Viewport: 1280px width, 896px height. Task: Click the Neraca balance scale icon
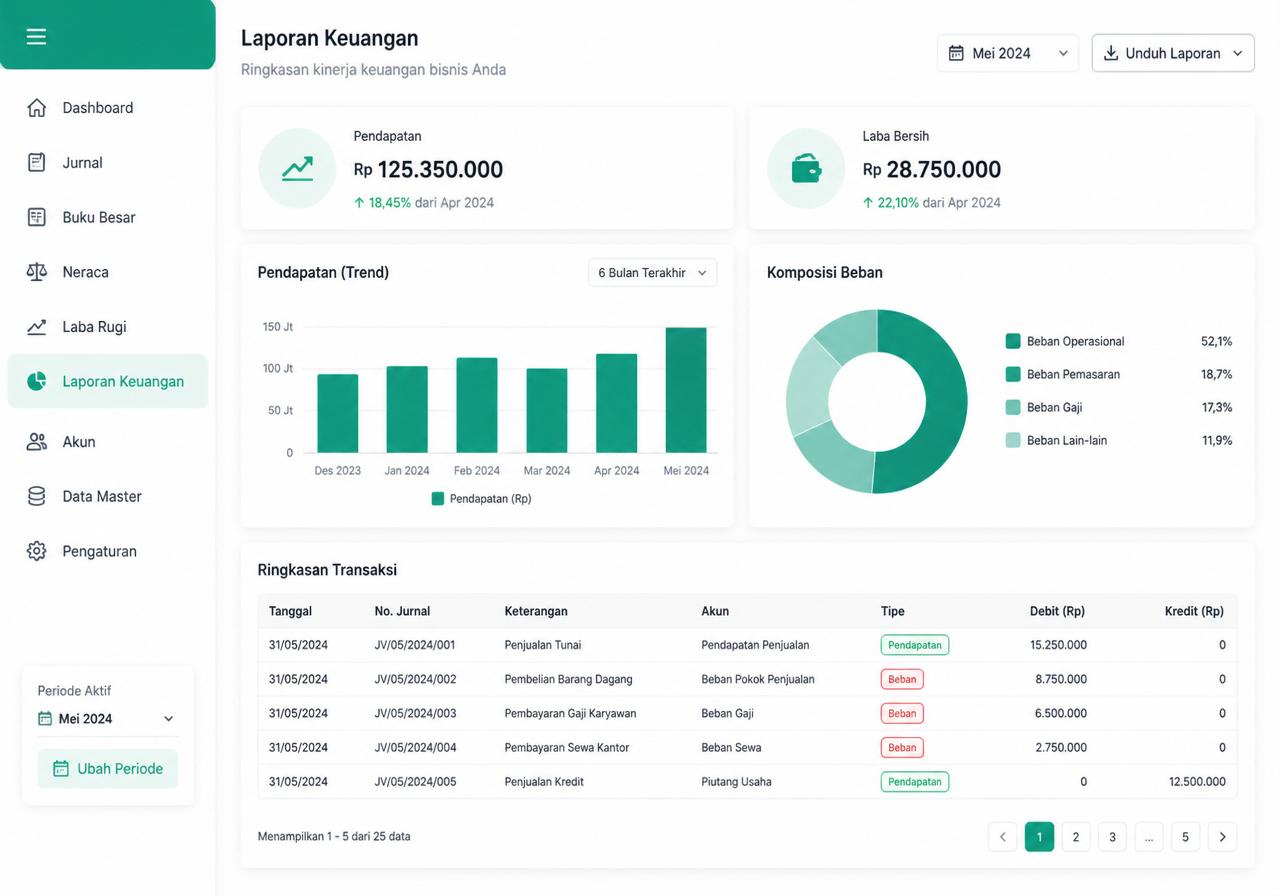click(x=37, y=272)
